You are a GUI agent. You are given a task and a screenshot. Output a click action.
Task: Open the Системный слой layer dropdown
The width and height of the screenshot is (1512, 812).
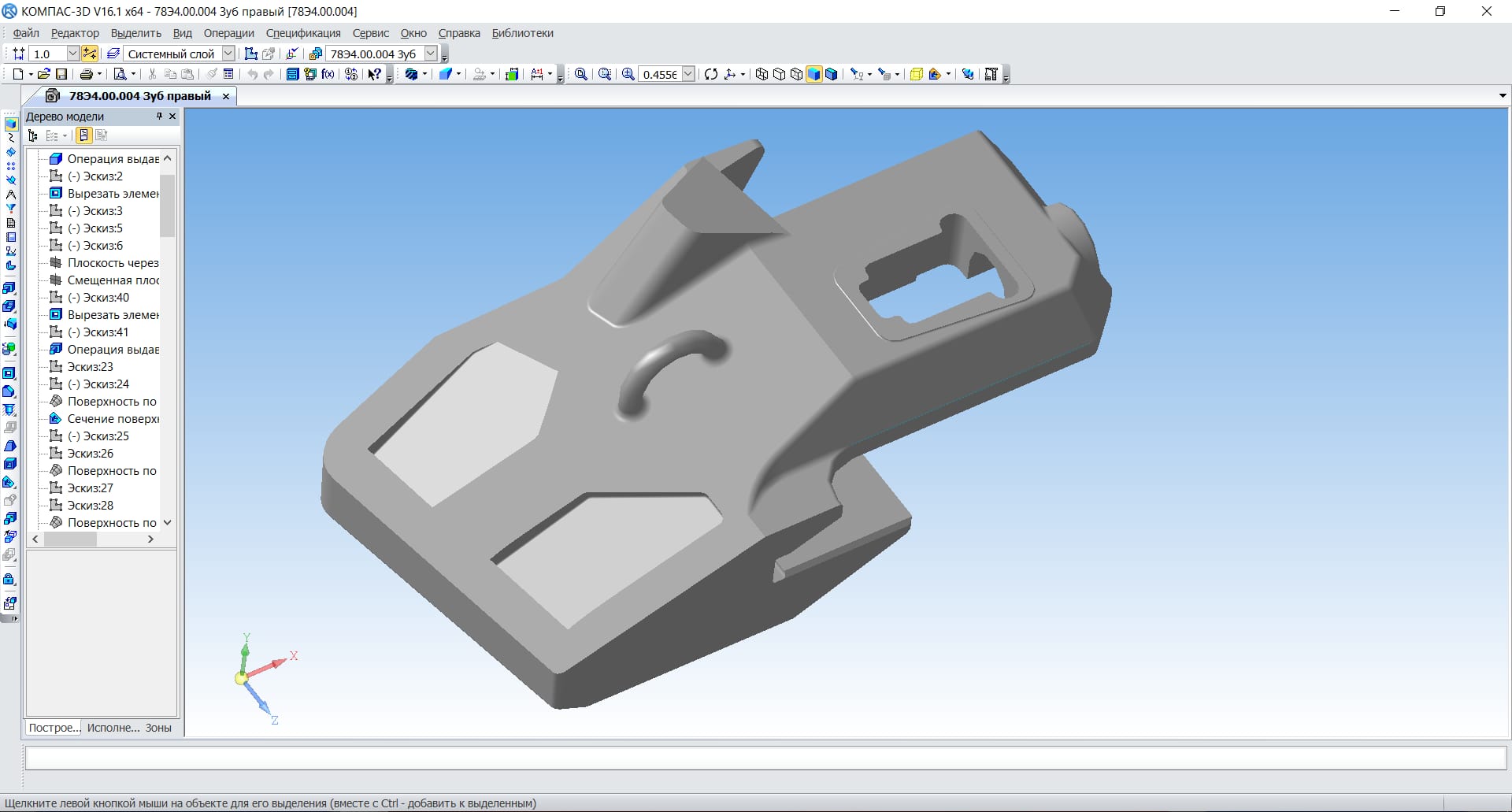(228, 54)
